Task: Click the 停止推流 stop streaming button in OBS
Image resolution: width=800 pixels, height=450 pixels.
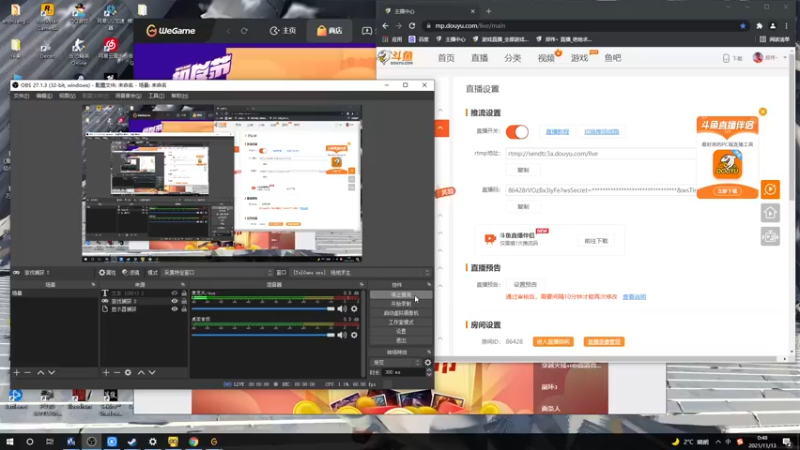Action: pyautogui.click(x=401, y=295)
